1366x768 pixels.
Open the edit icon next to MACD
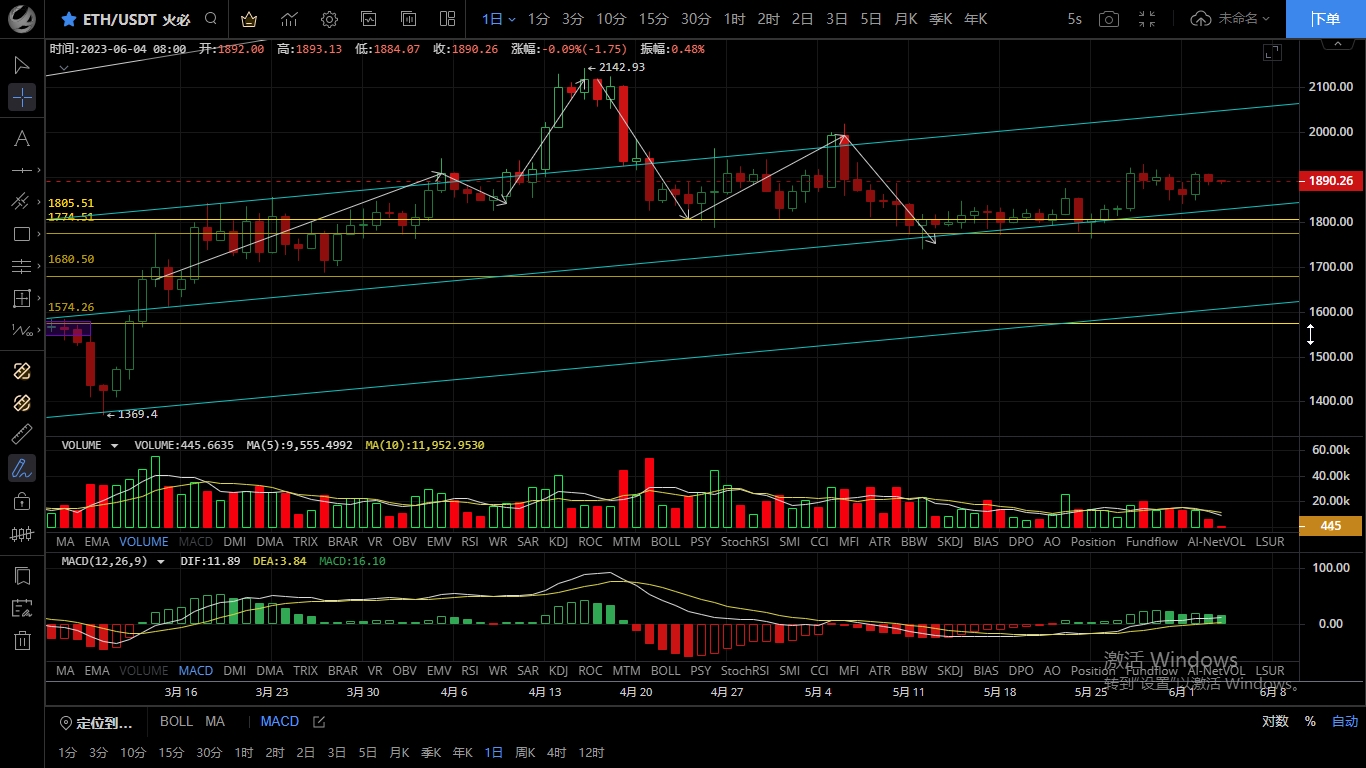coord(319,721)
